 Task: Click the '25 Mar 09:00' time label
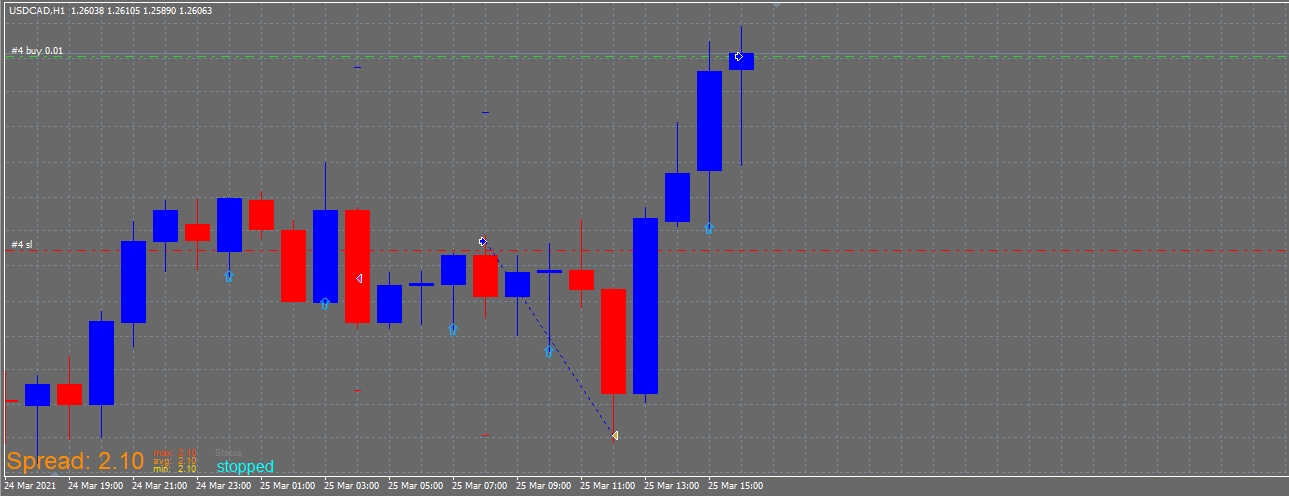point(544,486)
